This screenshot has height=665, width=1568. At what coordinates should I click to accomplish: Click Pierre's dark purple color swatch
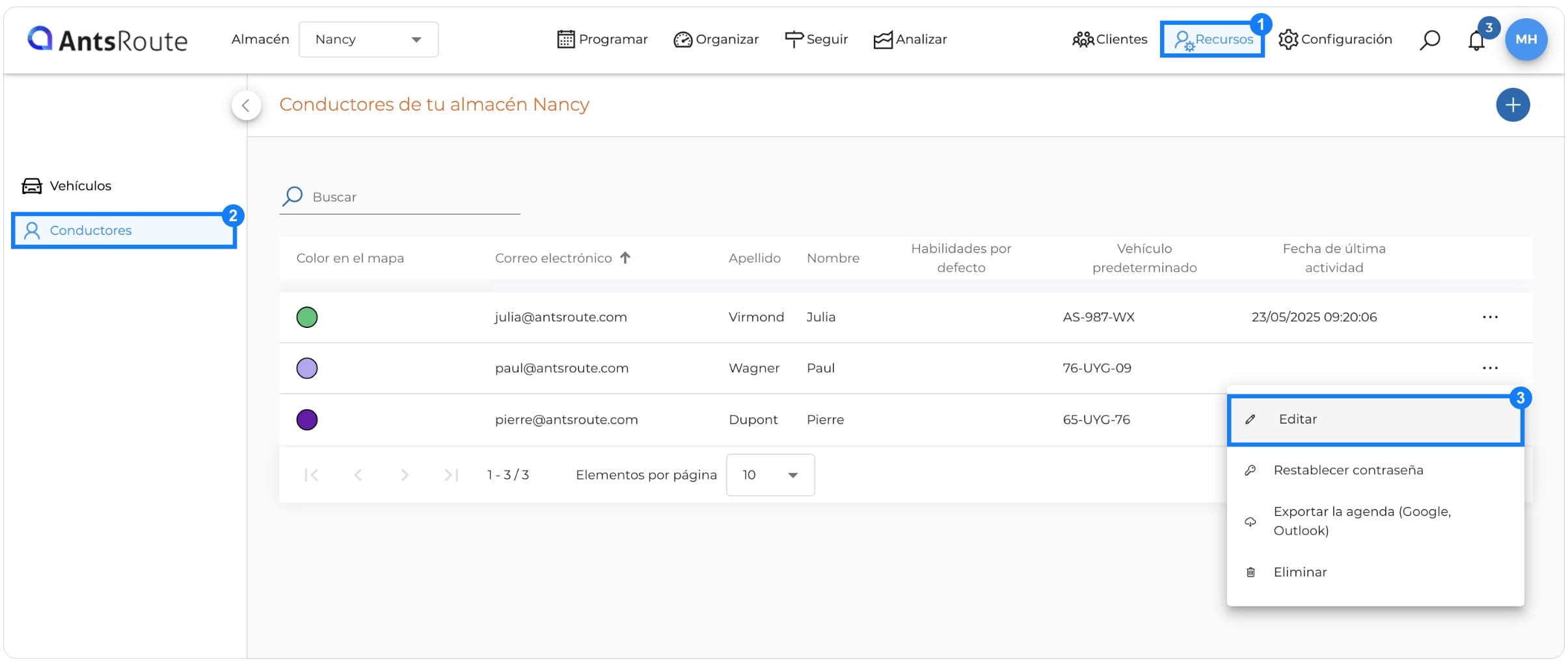point(307,420)
